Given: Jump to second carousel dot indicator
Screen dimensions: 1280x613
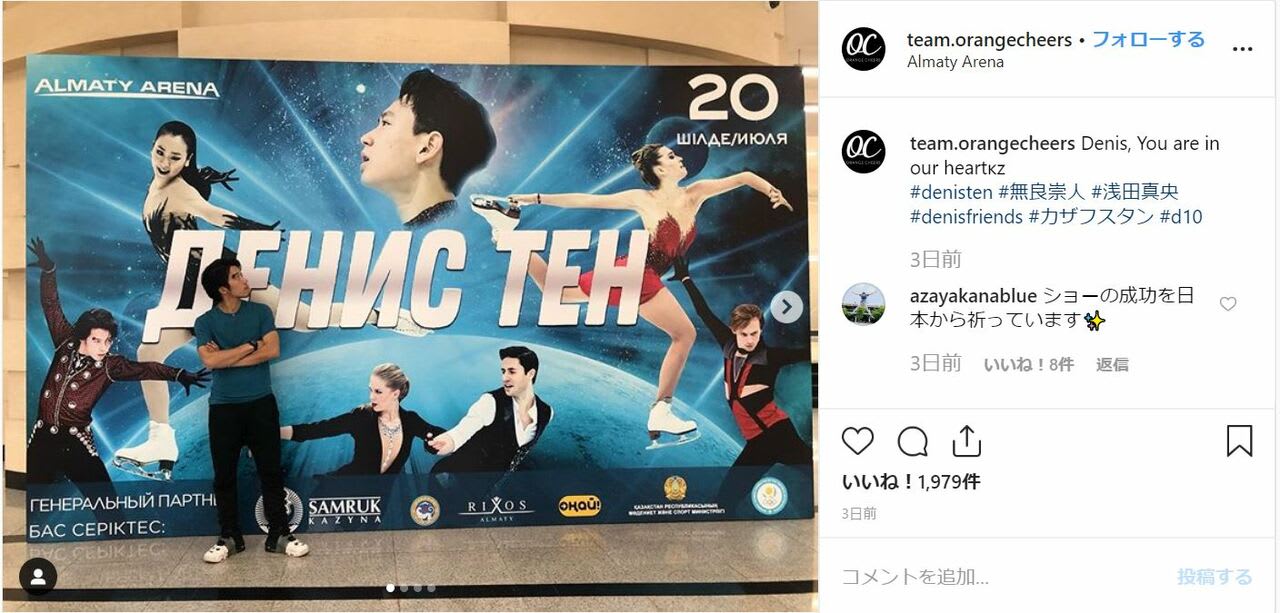Looking at the screenshot, I should click(403, 588).
